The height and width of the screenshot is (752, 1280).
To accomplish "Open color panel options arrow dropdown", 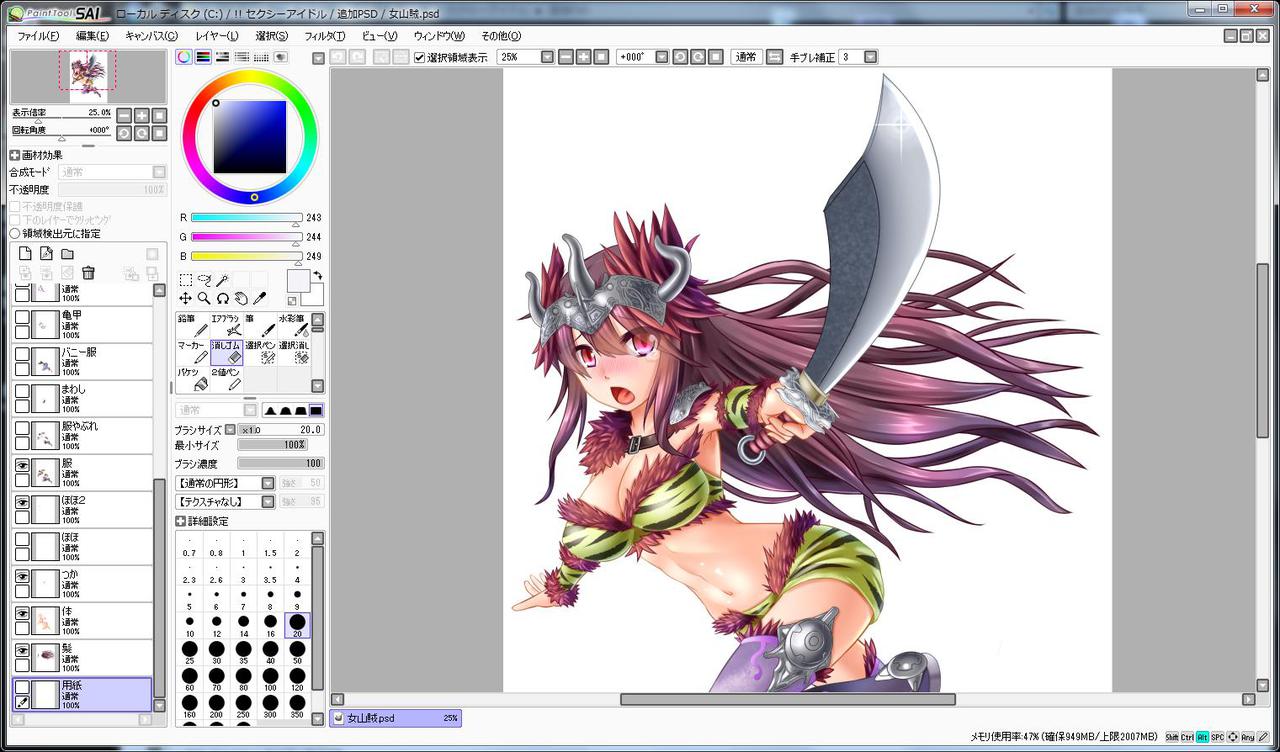I will 318,58.
